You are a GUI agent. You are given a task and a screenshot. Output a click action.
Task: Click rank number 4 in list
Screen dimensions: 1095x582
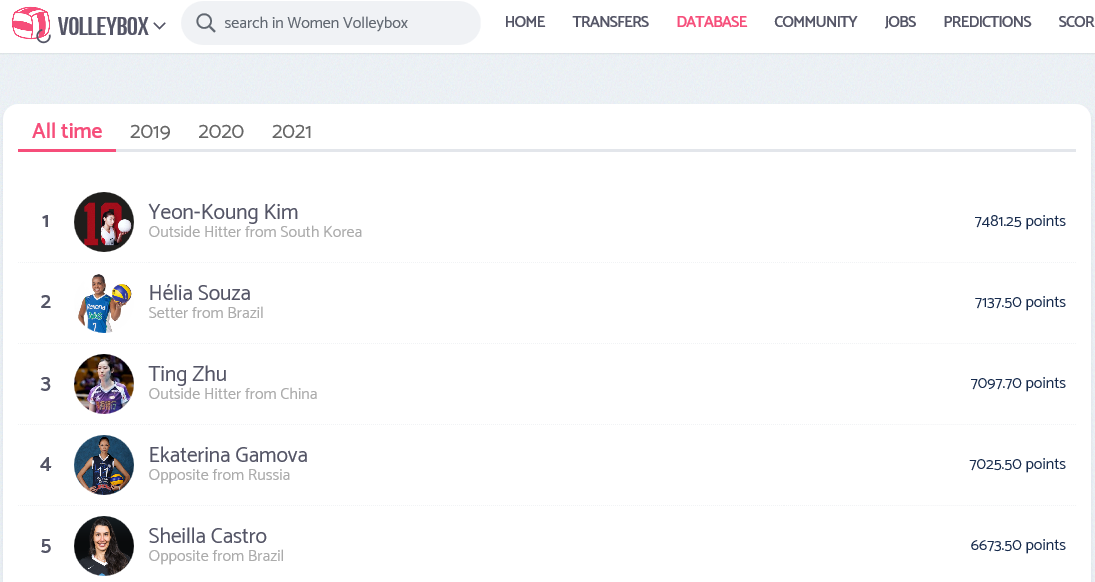45,465
